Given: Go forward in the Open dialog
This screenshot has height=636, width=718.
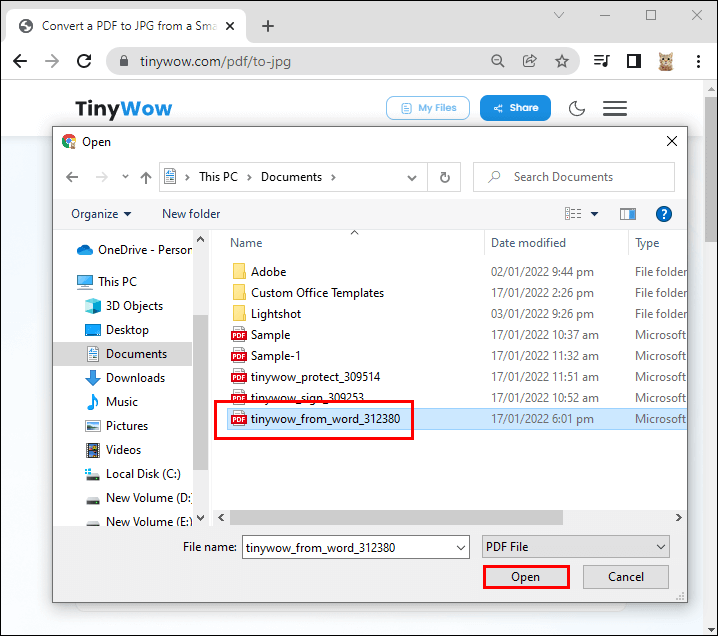Looking at the screenshot, I should (x=102, y=177).
